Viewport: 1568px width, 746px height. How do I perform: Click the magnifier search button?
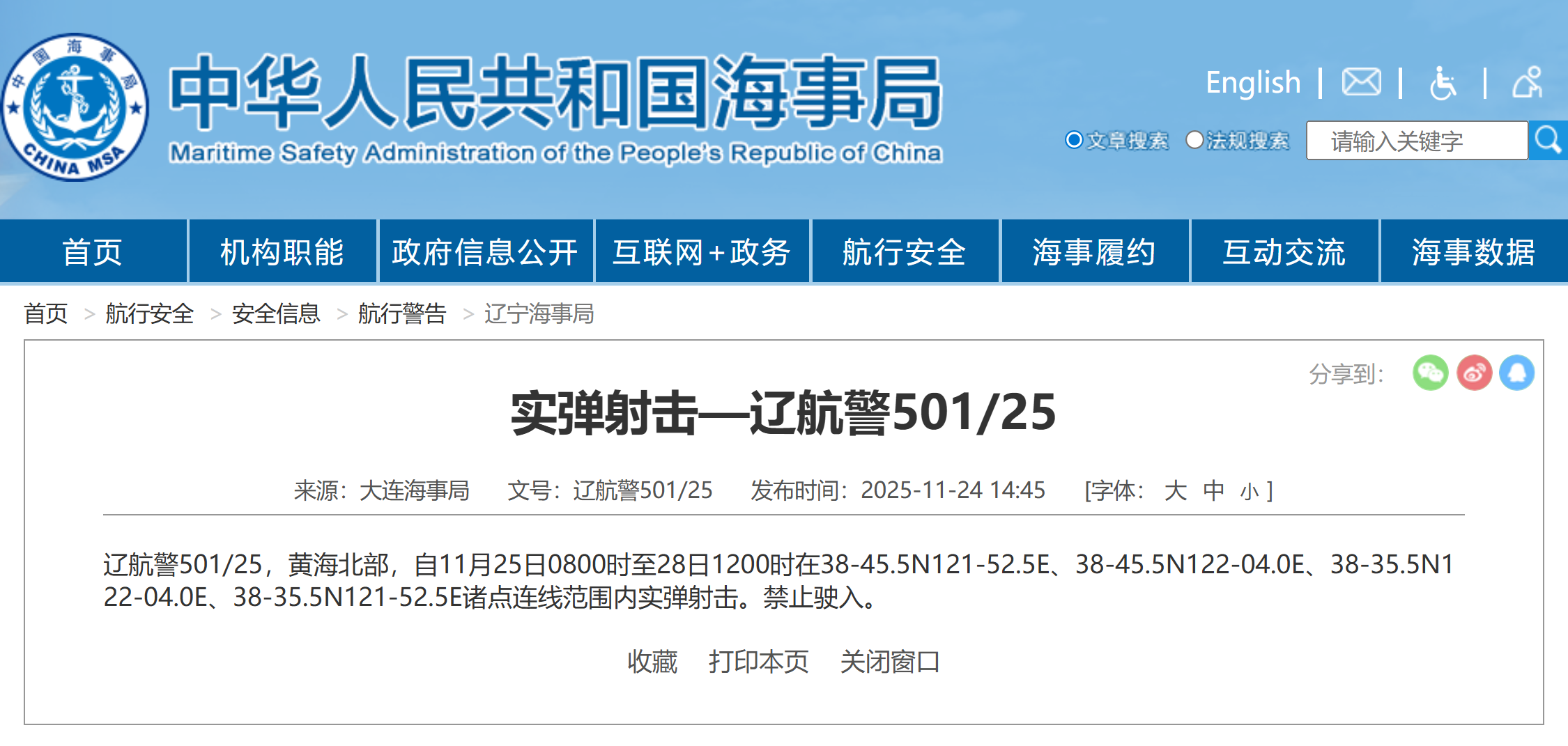point(1548,141)
